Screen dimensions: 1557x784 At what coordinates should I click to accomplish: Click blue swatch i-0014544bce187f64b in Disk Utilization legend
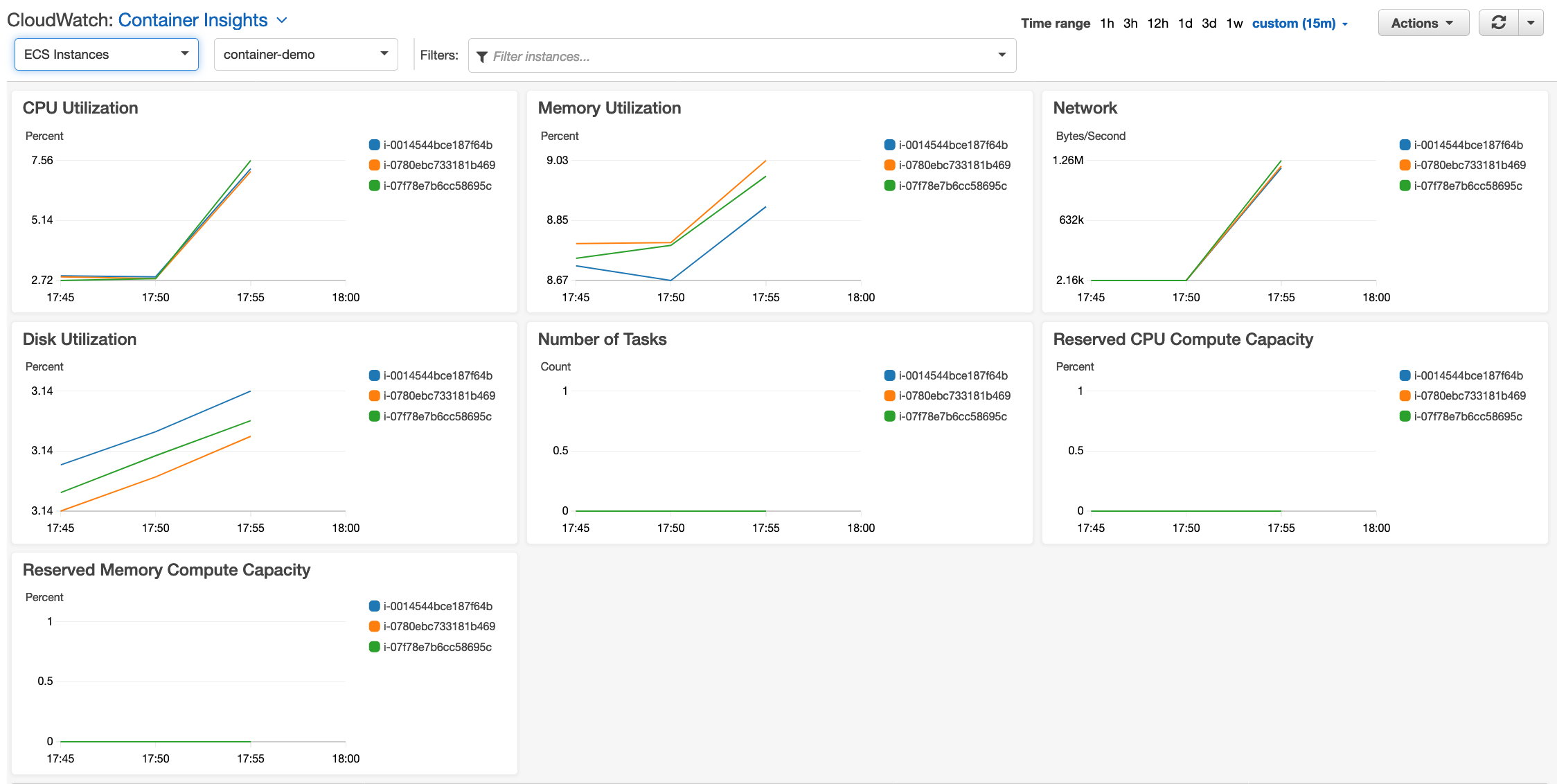(374, 375)
